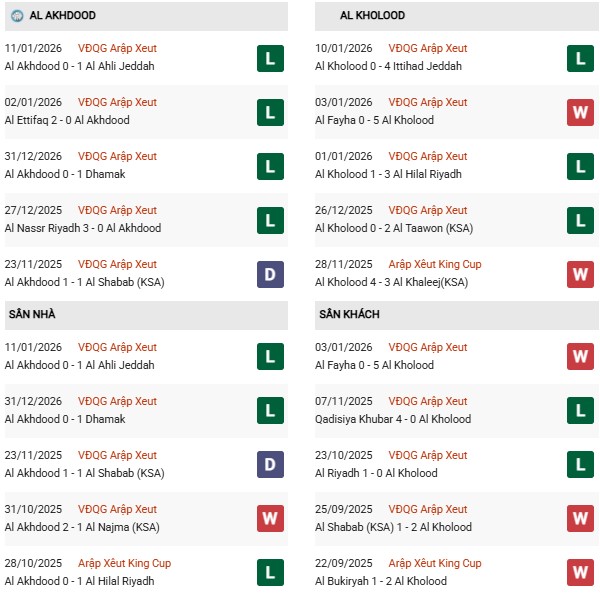600x595 pixels.
Task: Click the W badge for Al Shabab 1-2 Al Kholood
Action: tap(580, 519)
